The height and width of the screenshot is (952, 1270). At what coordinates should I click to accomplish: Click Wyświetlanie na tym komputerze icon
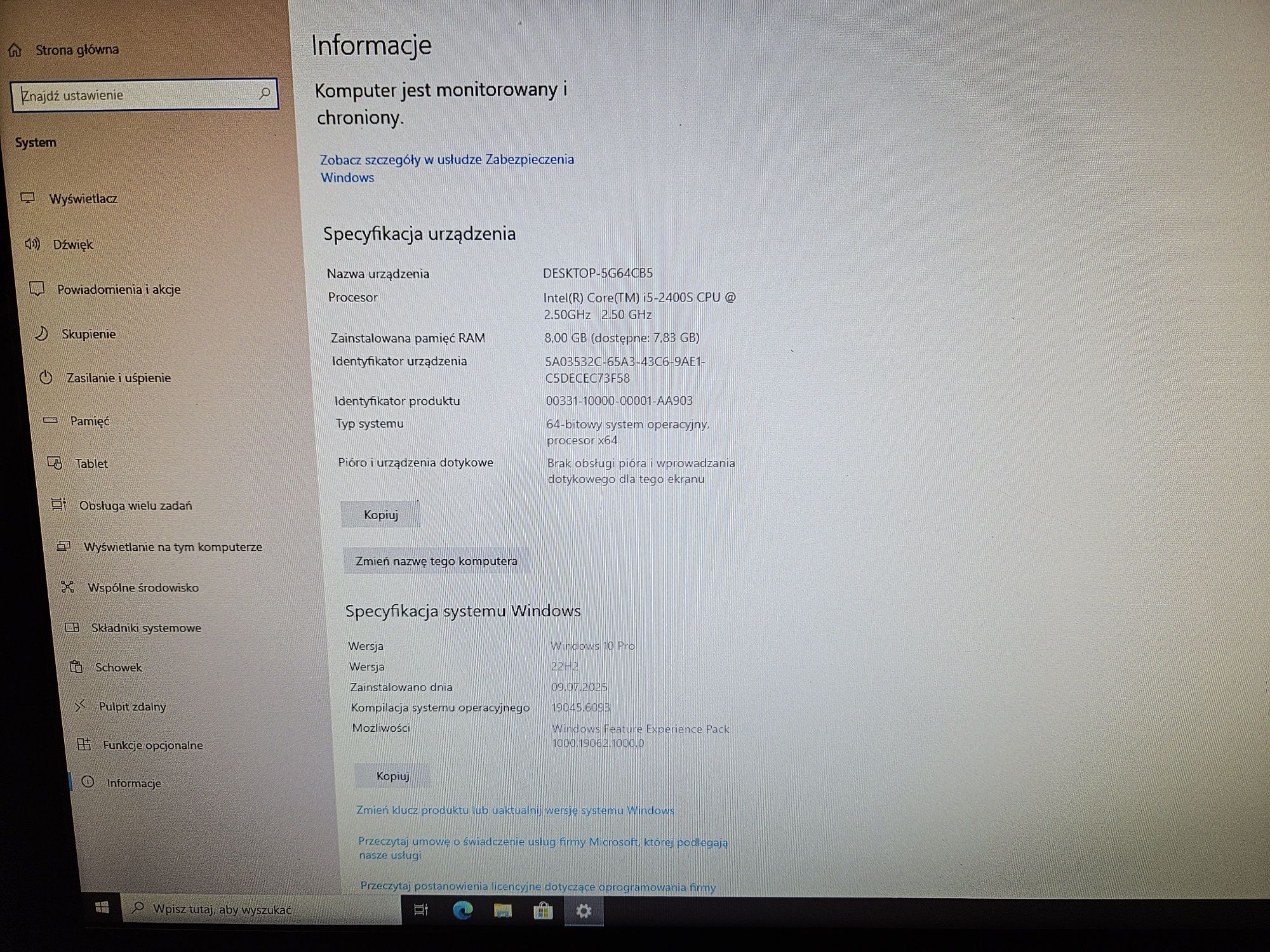point(63,546)
